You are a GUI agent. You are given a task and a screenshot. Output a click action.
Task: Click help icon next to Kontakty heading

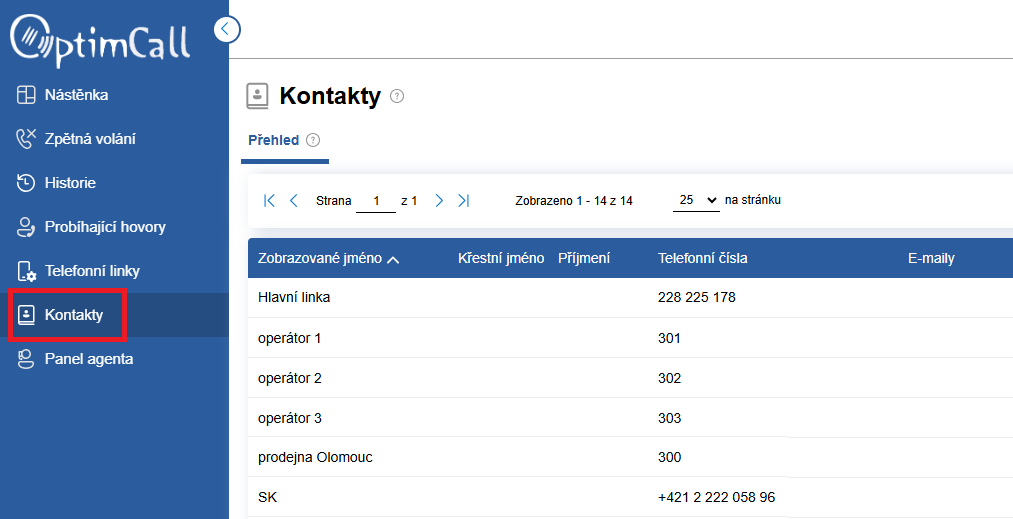pyautogui.click(x=397, y=96)
